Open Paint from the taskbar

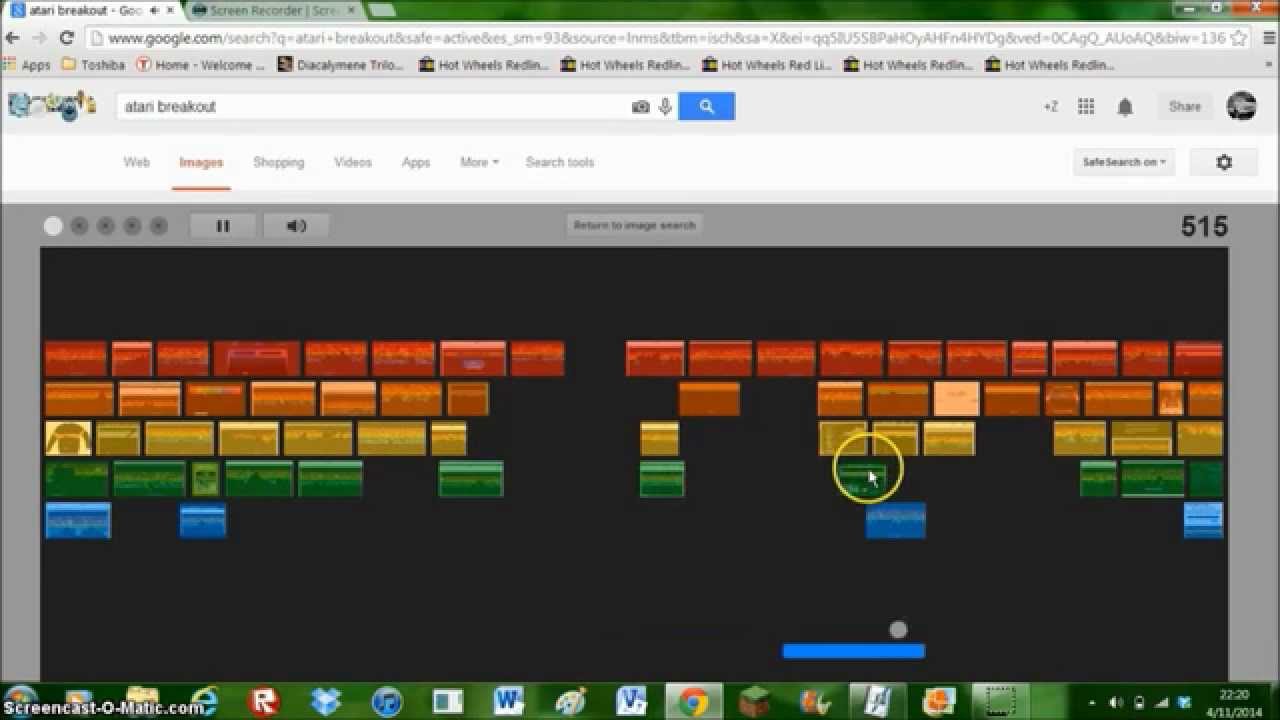coord(571,701)
